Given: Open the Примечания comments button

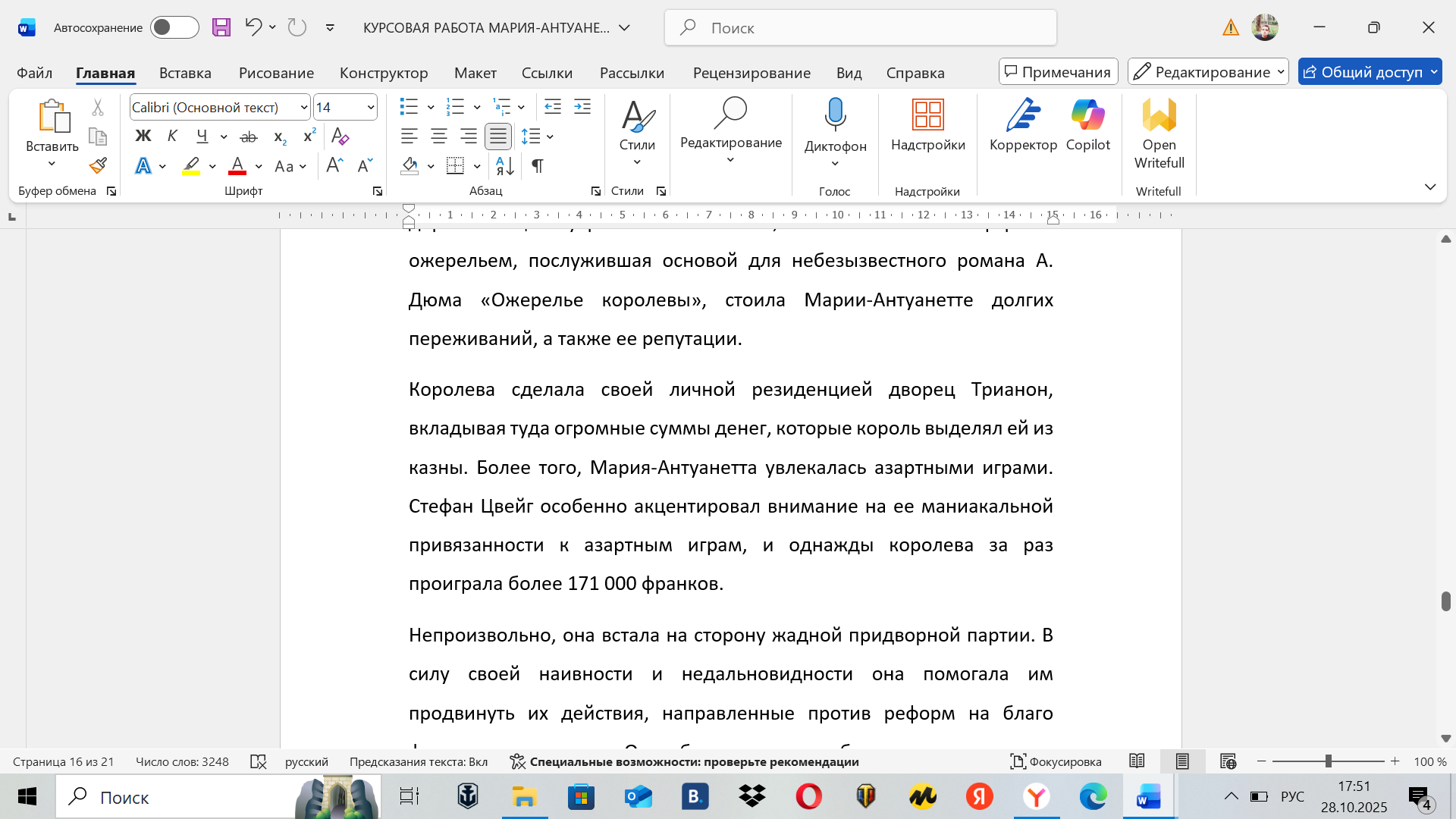Looking at the screenshot, I should click(1058, 72).
